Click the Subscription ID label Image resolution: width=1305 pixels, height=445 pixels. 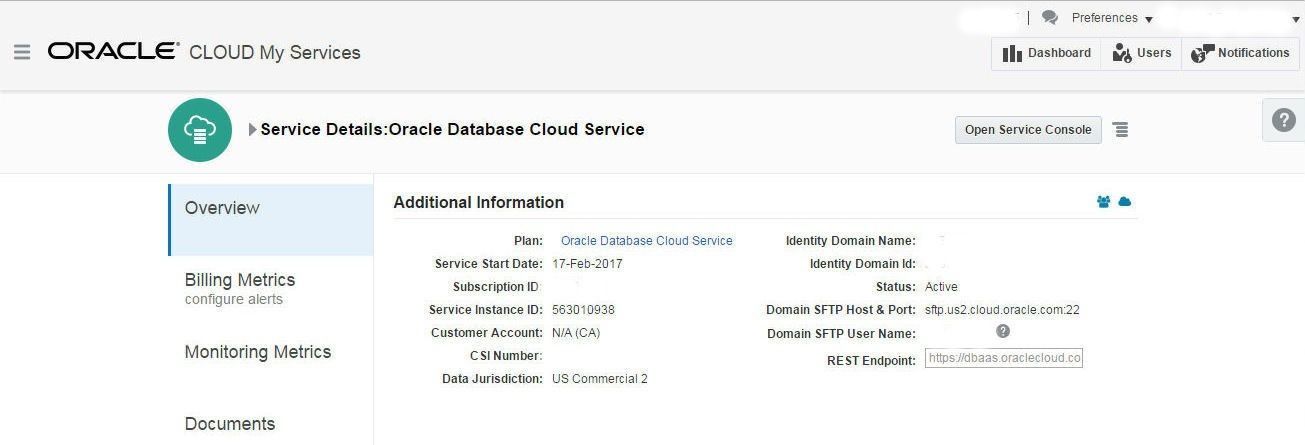coord(496,287)
